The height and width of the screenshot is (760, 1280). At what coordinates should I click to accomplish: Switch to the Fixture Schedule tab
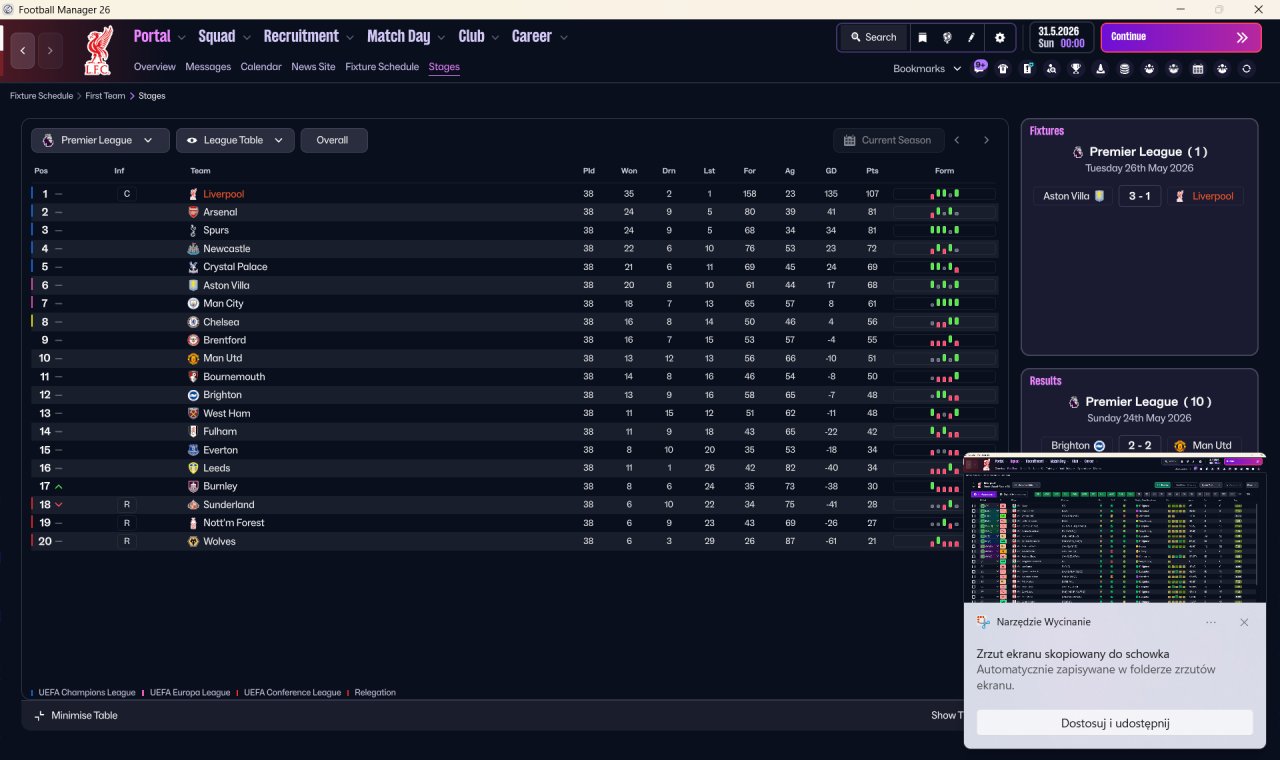(382, 67)
